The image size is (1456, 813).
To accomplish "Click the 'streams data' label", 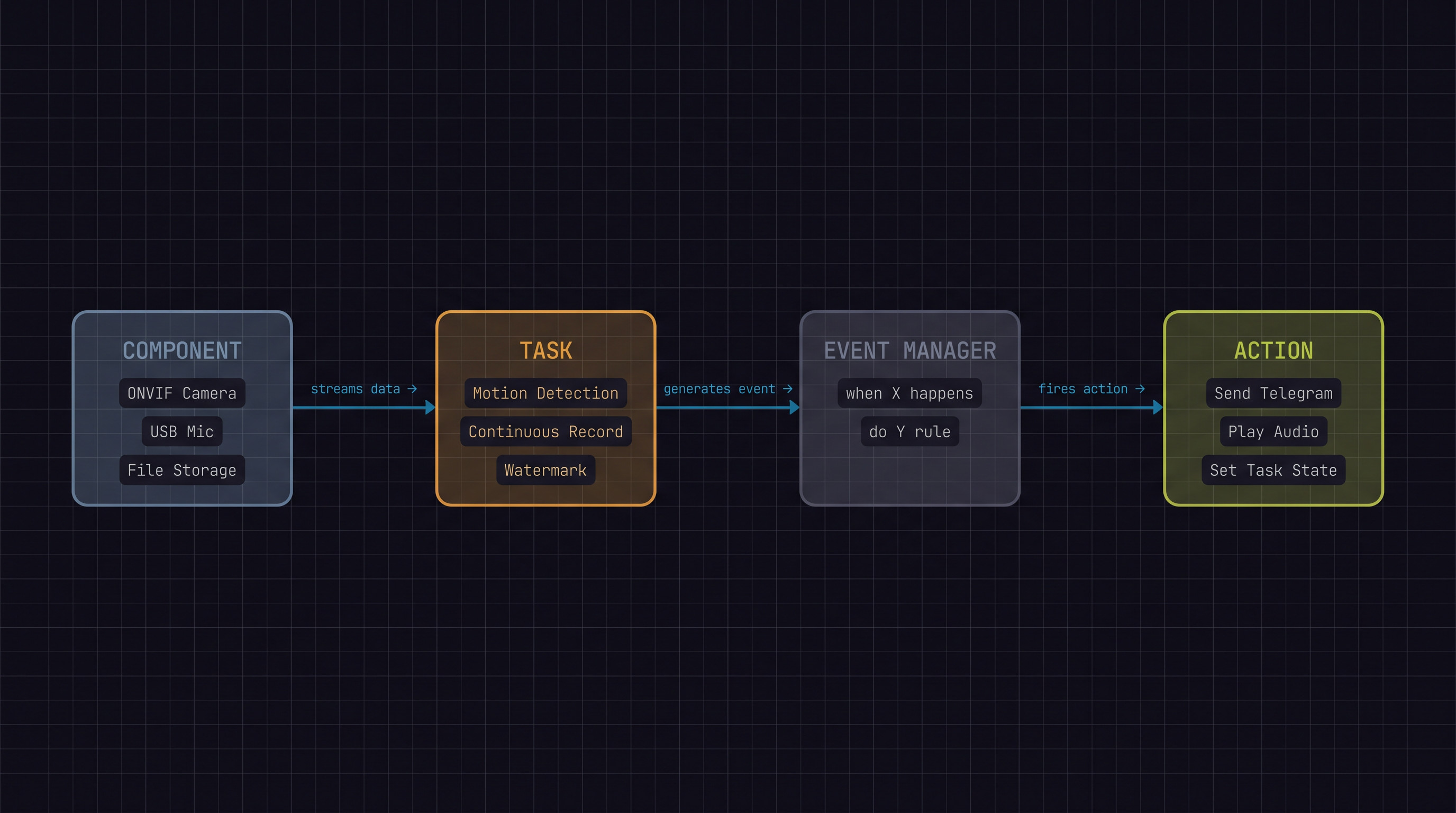I will click(x=364, y=389).
